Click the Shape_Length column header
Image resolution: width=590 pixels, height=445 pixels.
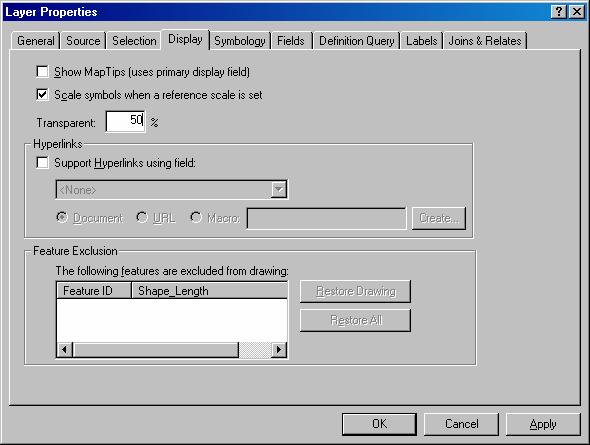210,291
